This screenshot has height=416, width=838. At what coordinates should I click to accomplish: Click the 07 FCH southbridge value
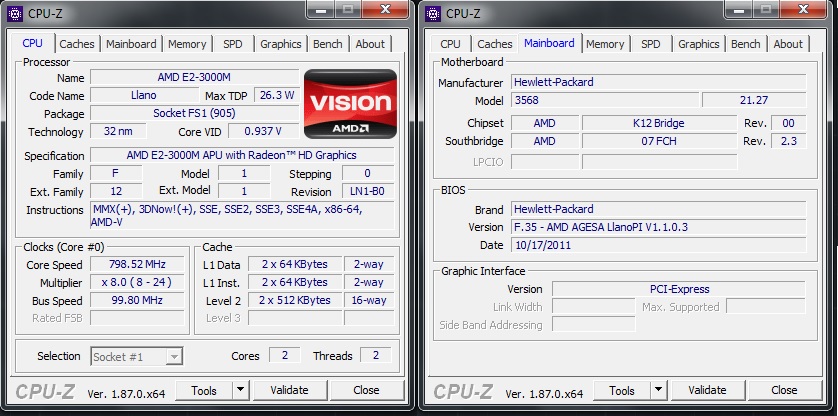click(659, 141)
